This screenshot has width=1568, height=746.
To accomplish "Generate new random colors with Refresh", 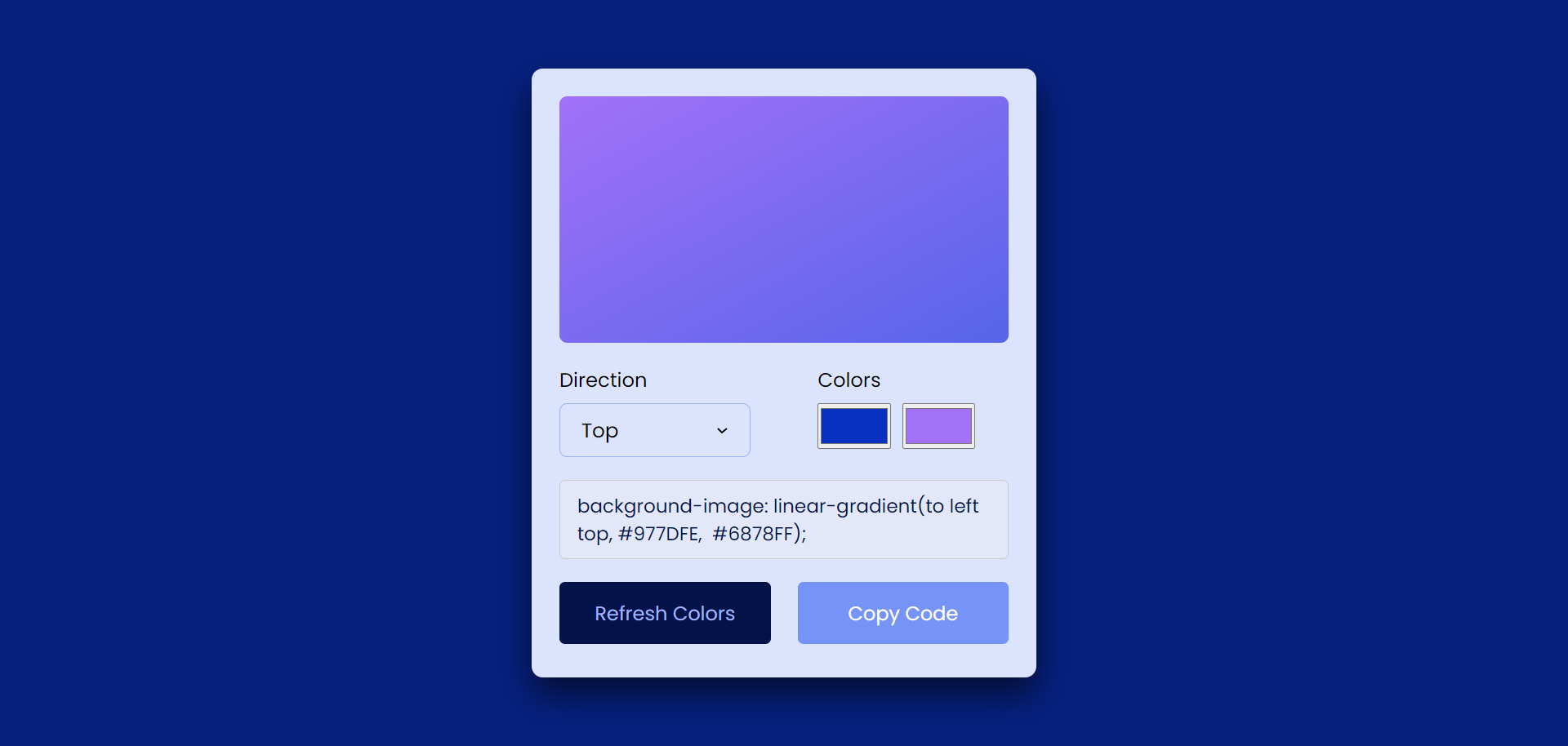I will coord(665,613).
